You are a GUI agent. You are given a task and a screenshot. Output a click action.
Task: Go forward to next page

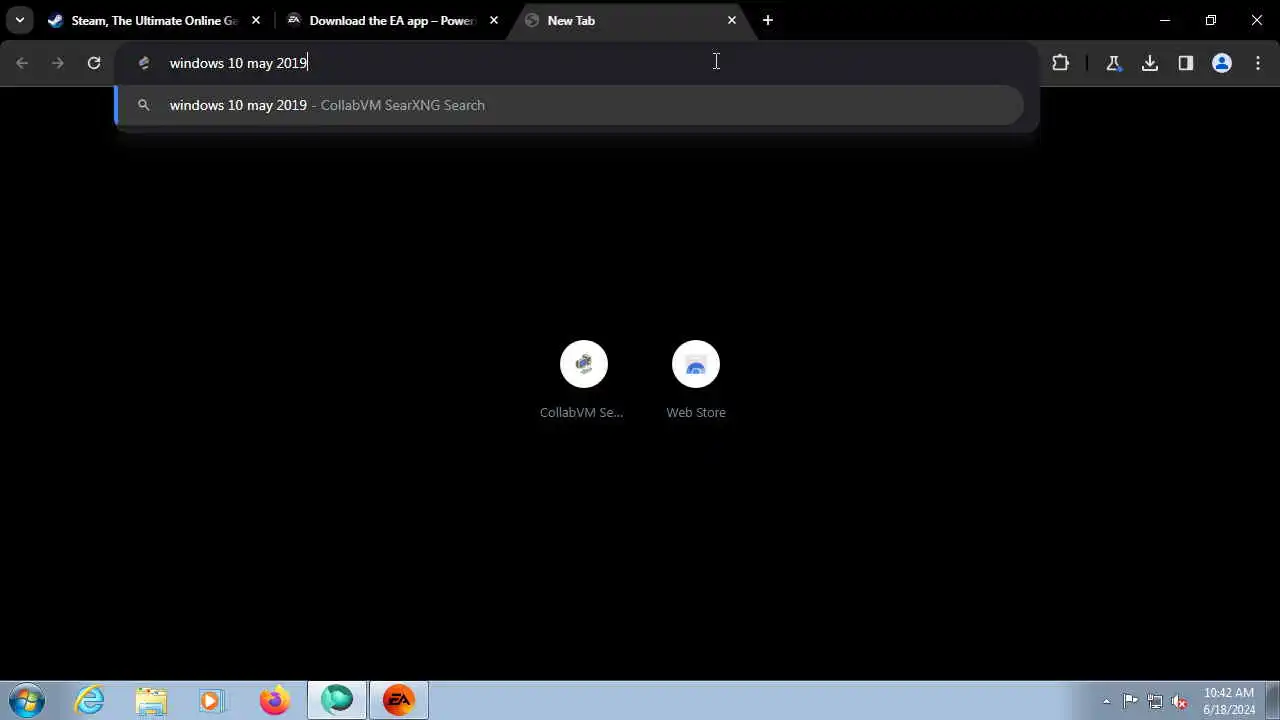(58, 63)
